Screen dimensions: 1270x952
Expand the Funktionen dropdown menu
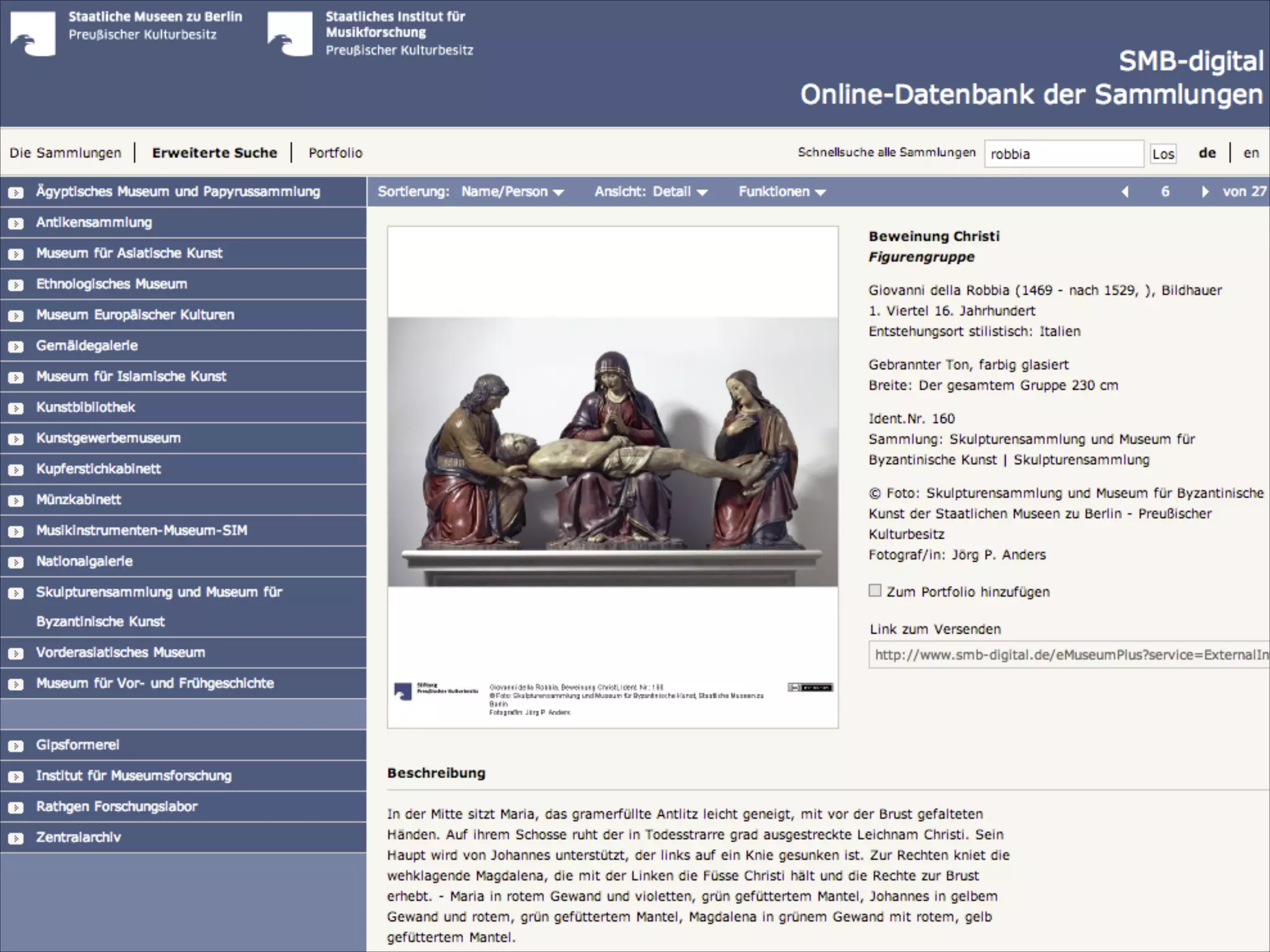[x=781, y=192]
